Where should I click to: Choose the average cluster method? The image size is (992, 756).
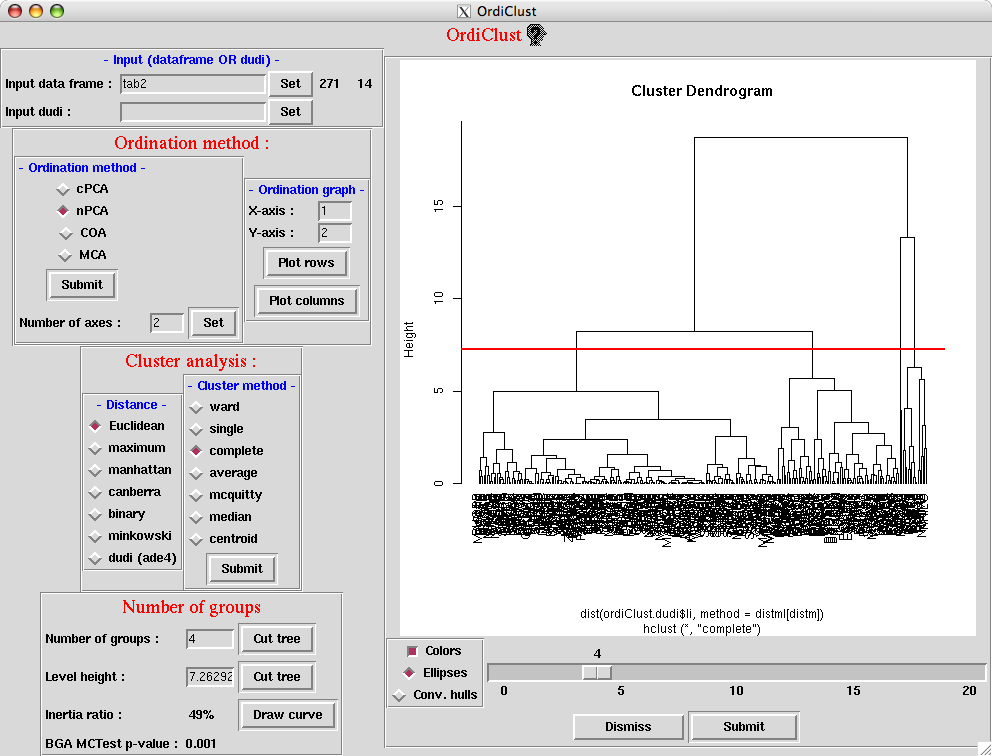coord(196,473)
